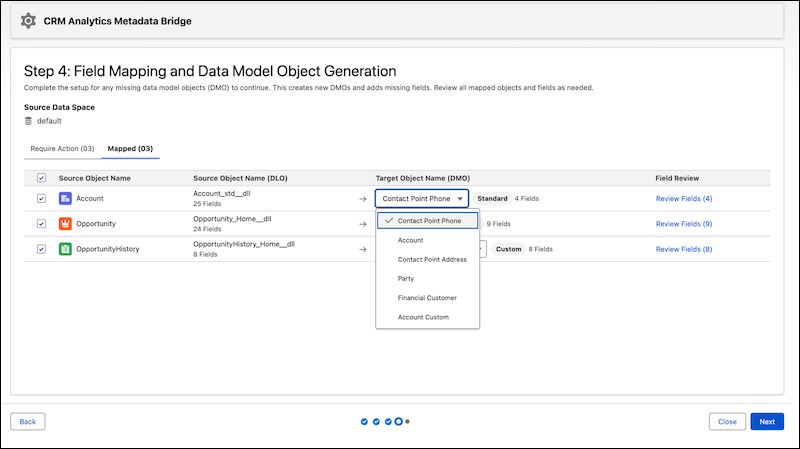The width and height of the screenshot is (800, 449).
Task: Click the Opportunity_Home__dll source name
Action: (x=232, y=219)
